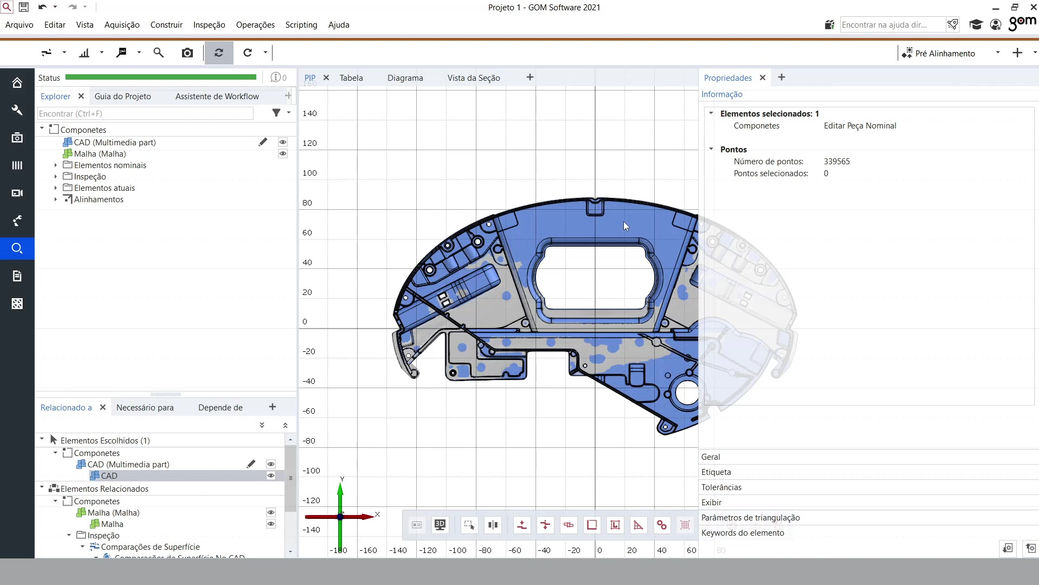Click the green Status progress bar

[x=160, y=77]
